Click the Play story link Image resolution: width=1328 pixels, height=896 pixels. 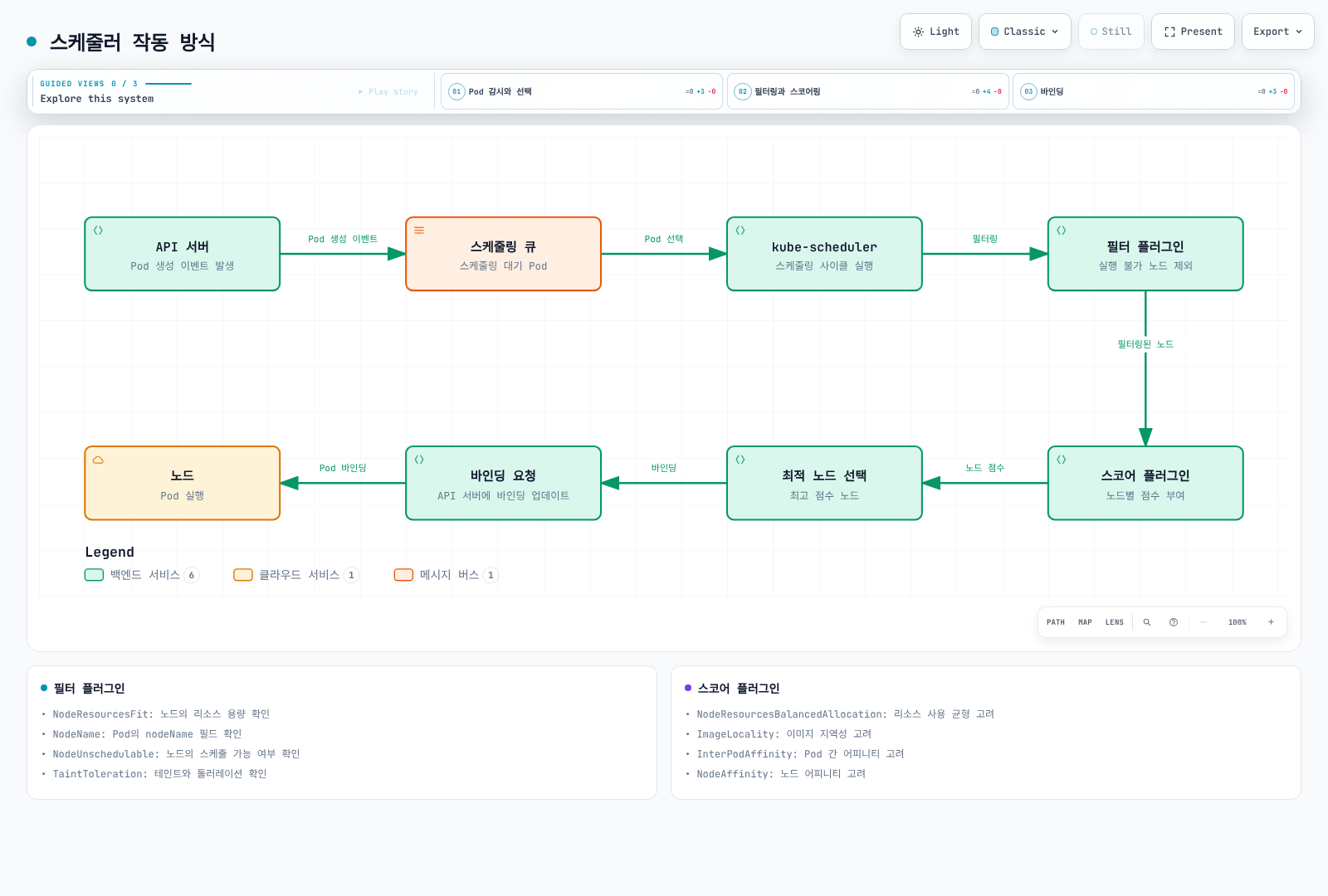(388, 92)
